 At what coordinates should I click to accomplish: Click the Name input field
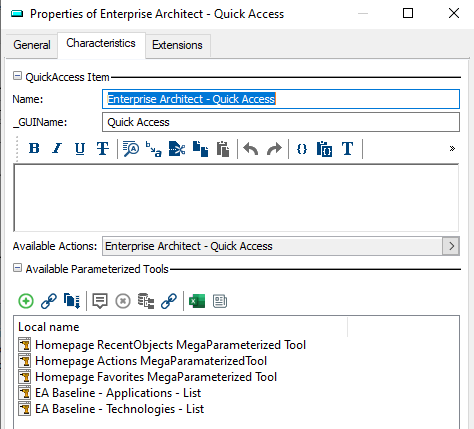pos(281,99)
